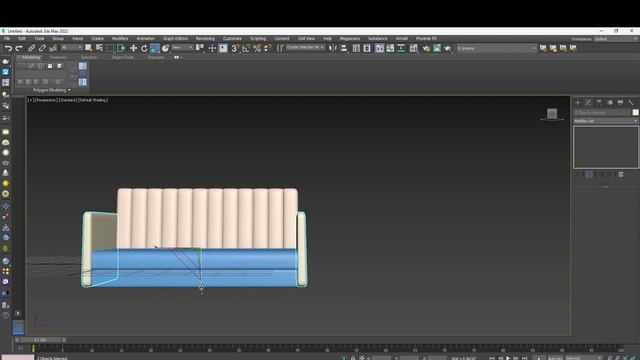Image resolution: width=640 pixels, height=360 pixels.
Task: Activate the Select Object tool
Action: 89,48
